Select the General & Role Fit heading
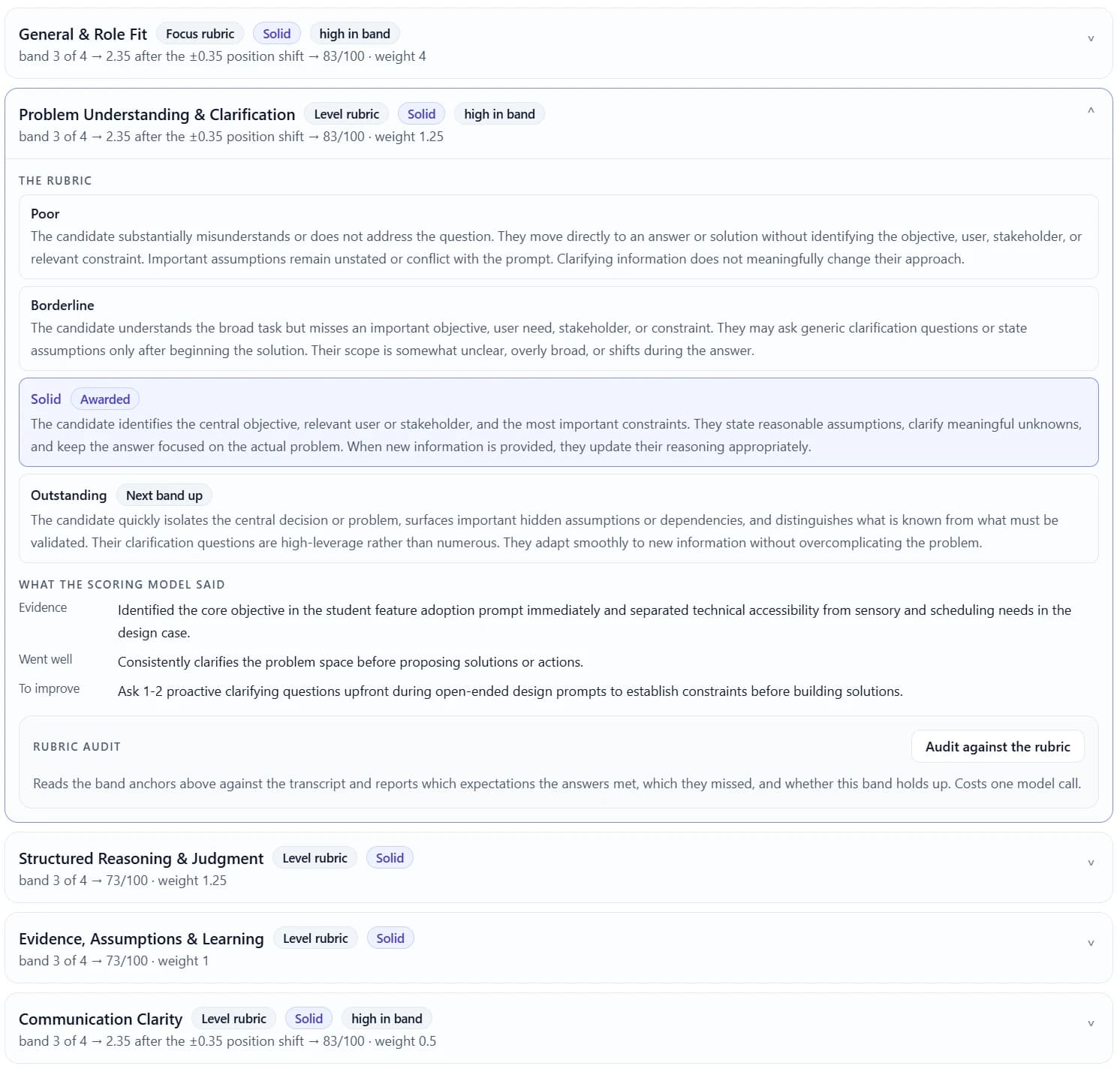Screen dimensions: 1120x1072 point(83,34)
